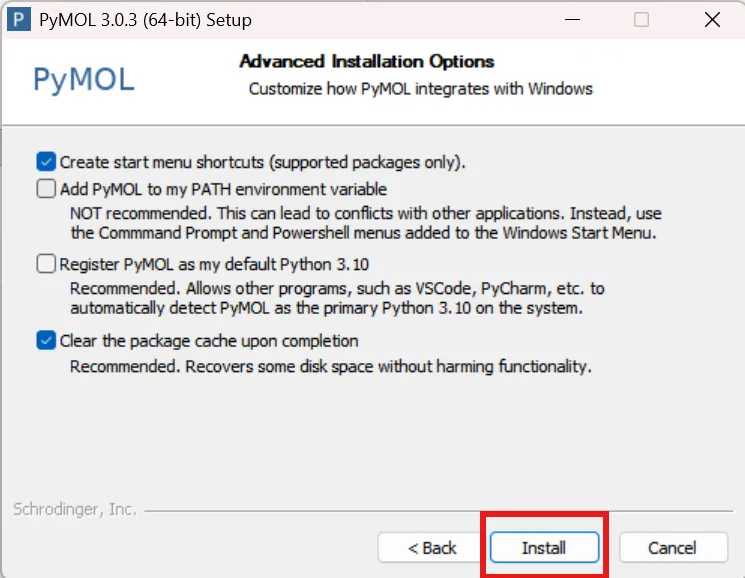Enable Add PyMOL to PATH checkbox
This screenshot has height=578, width=745.
click(x=46, y=189)
